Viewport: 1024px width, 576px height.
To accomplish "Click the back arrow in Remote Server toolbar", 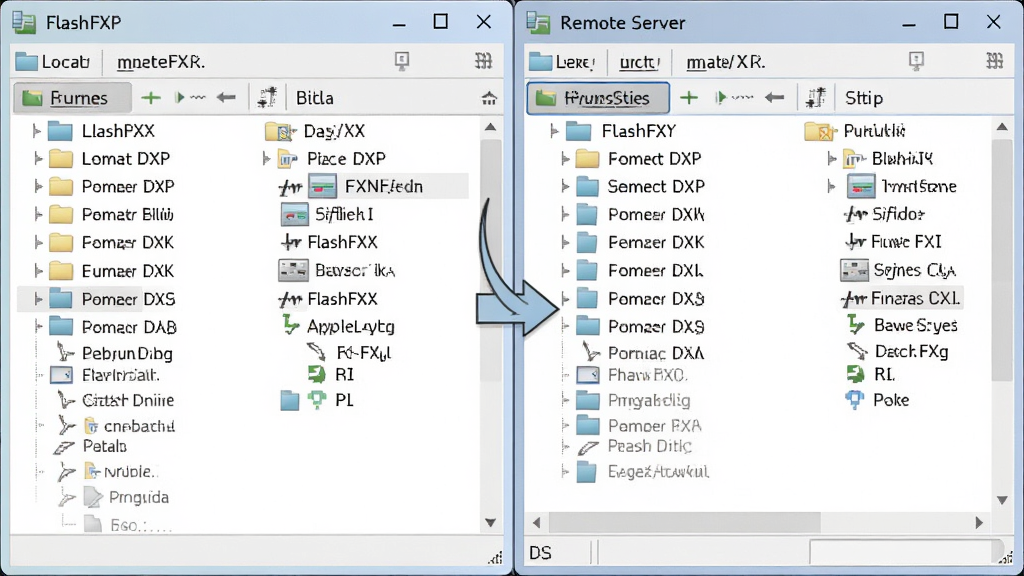I will 775,98.
